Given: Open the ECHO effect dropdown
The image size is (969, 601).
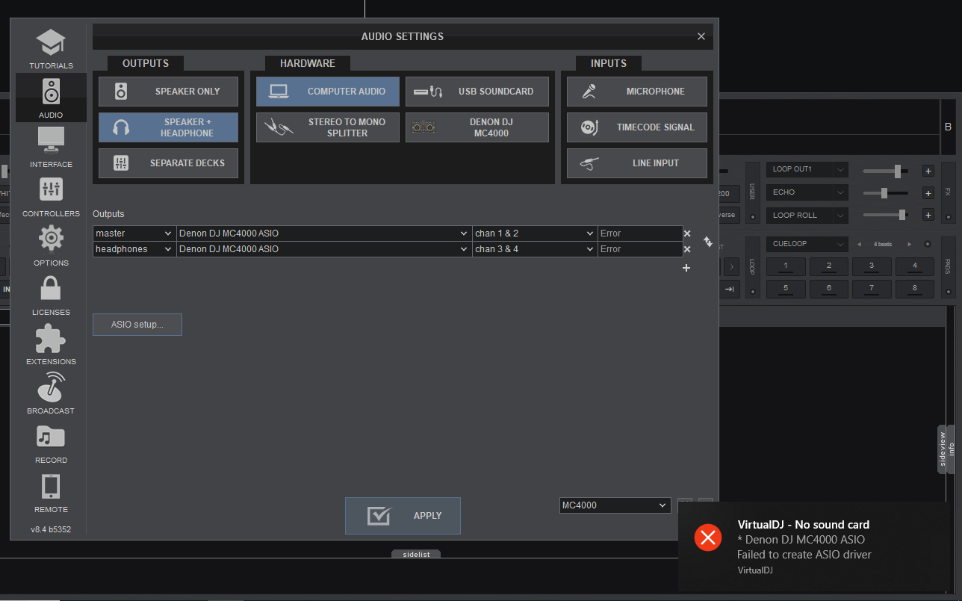Looking at the screenshot, I should pyautogui.click(x=806, y=192).
